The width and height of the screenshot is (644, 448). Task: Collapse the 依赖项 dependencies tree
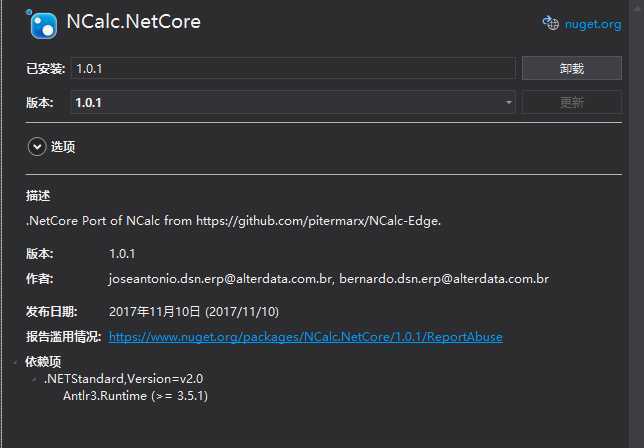pyautogui.click(x=15, y=362)
